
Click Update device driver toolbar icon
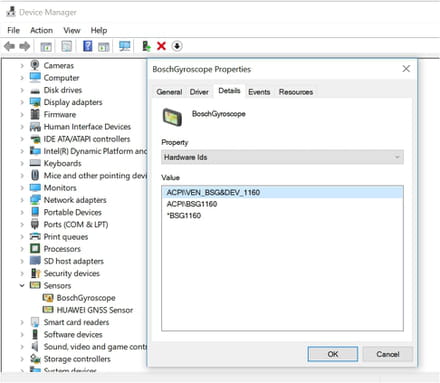click(x=146, y=46)
